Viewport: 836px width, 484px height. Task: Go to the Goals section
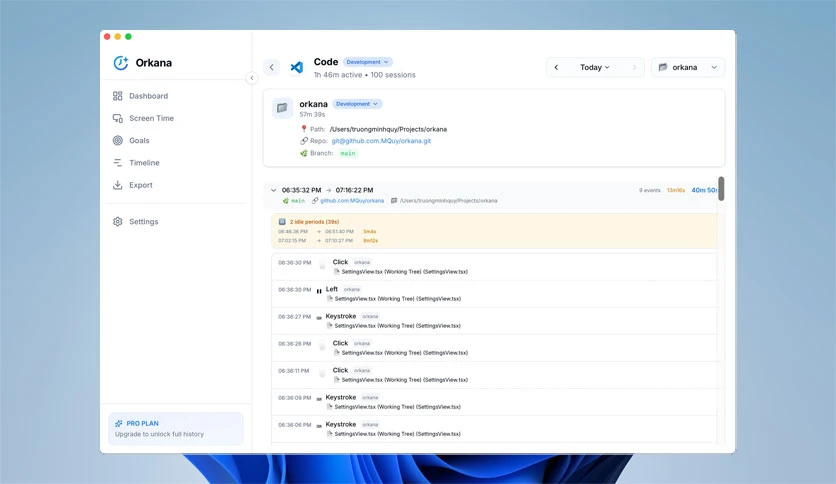[139, 141]
